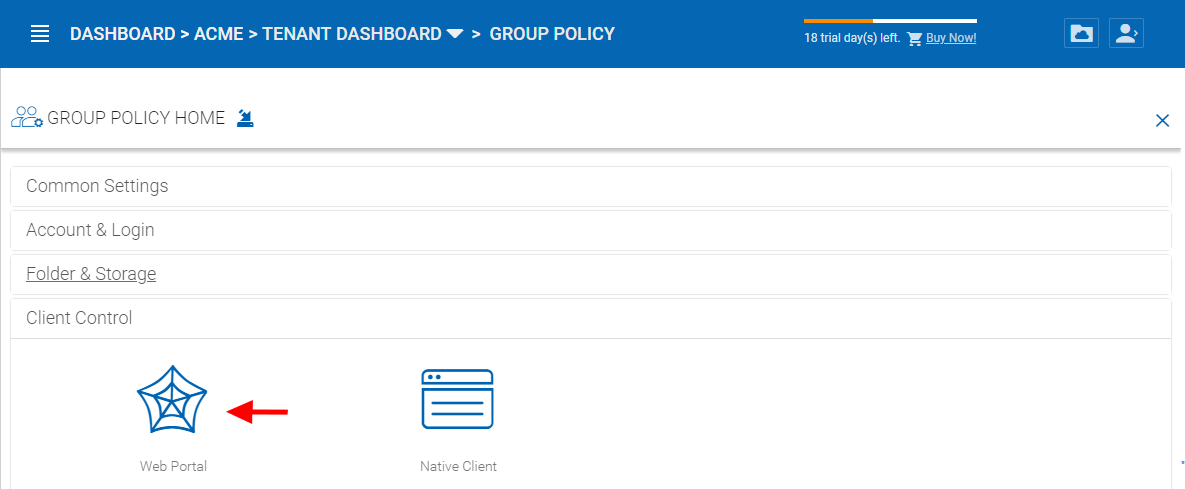1185x489 pixels.
Task: Open the Web Portal policy icon
Action: [172, 399]
